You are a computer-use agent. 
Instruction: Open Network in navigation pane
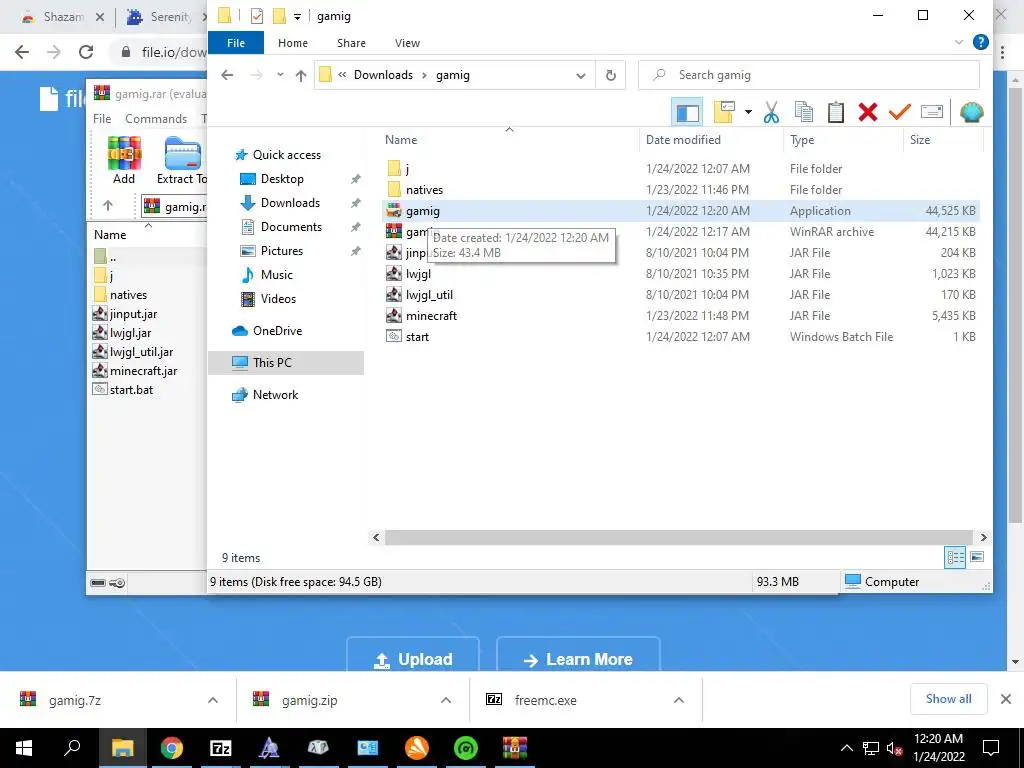tap(275, 395)
